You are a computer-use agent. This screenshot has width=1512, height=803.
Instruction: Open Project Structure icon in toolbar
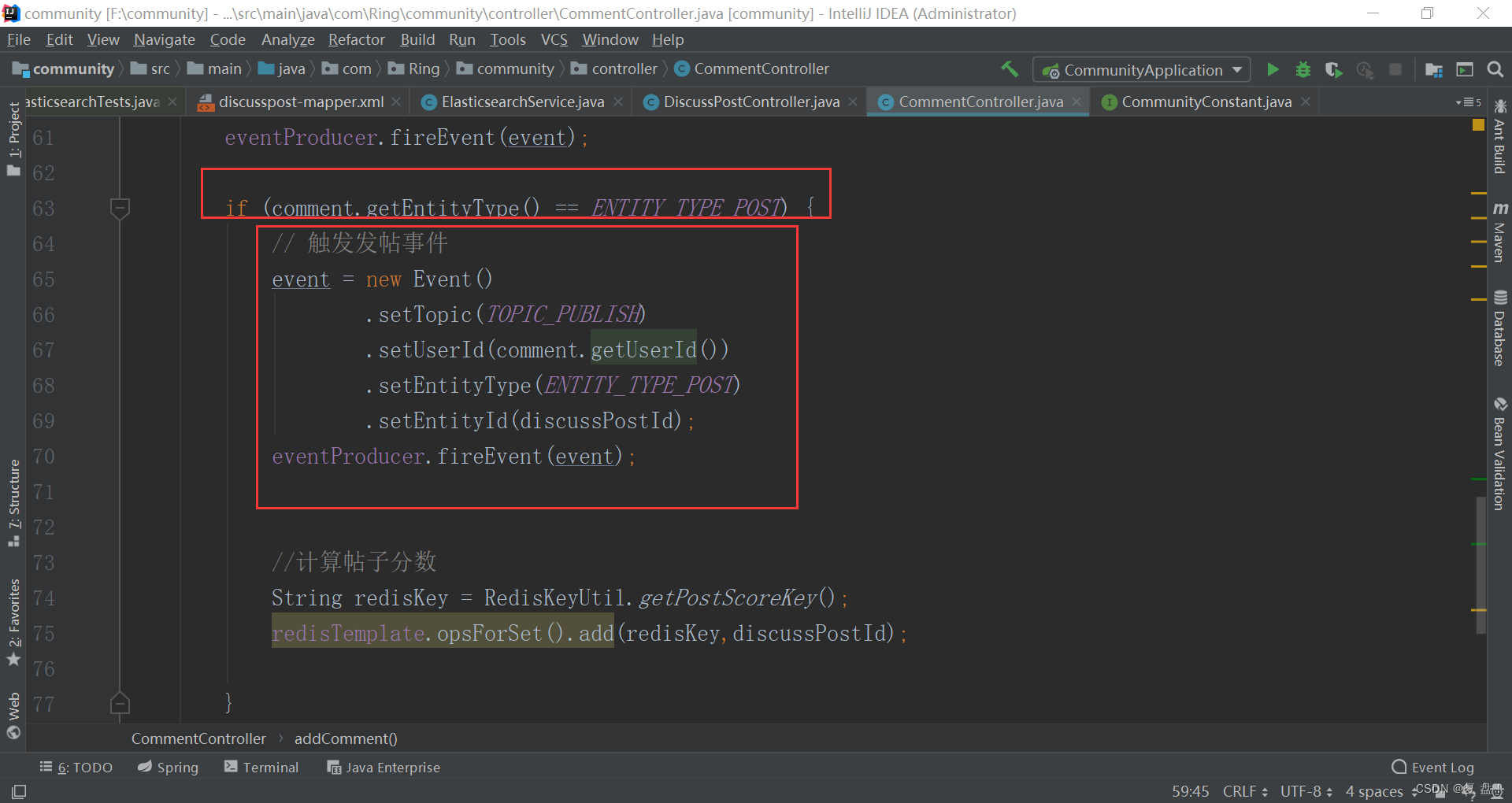click(x=1434, y=69)
